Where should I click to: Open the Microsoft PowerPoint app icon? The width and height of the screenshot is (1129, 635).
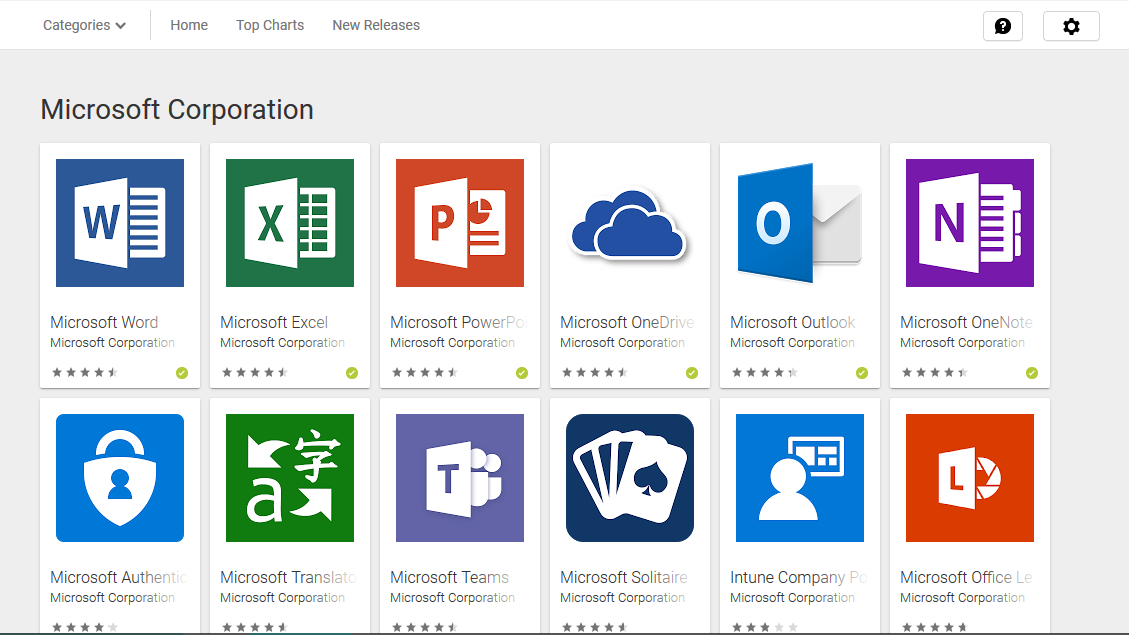click(x=459, y=222)
